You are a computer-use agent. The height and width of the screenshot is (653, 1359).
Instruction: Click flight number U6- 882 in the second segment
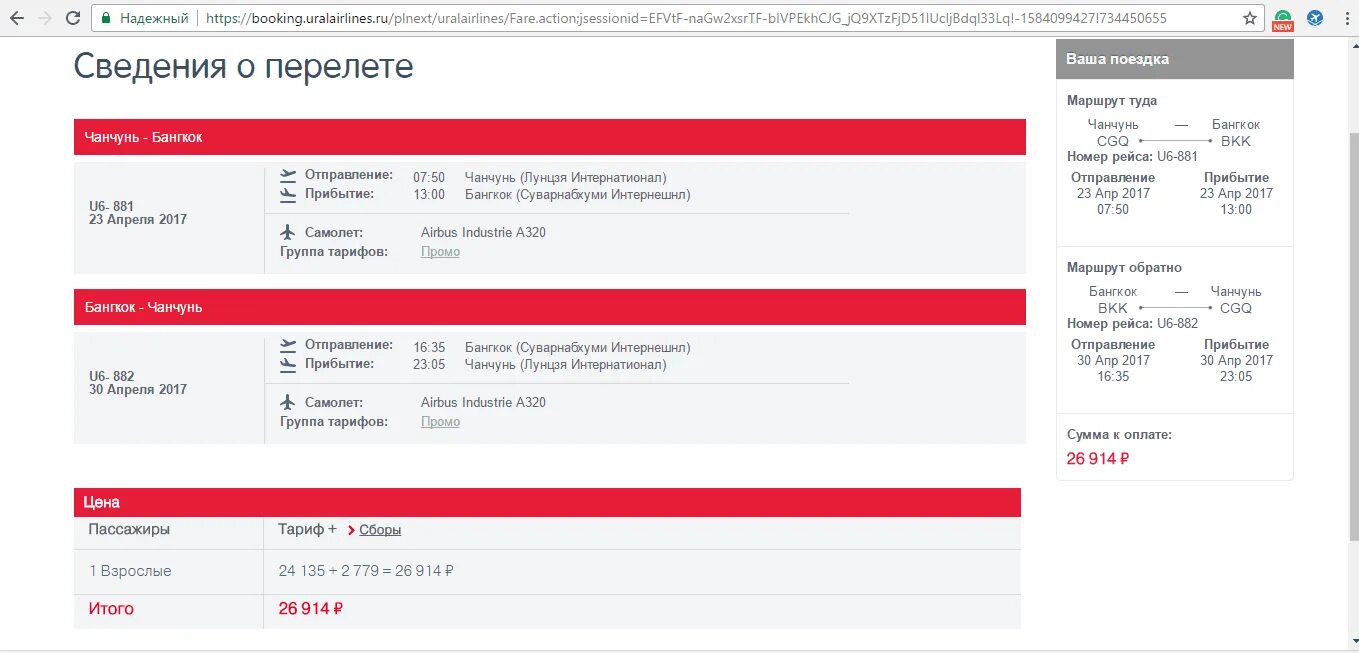(x=111, y=377)
